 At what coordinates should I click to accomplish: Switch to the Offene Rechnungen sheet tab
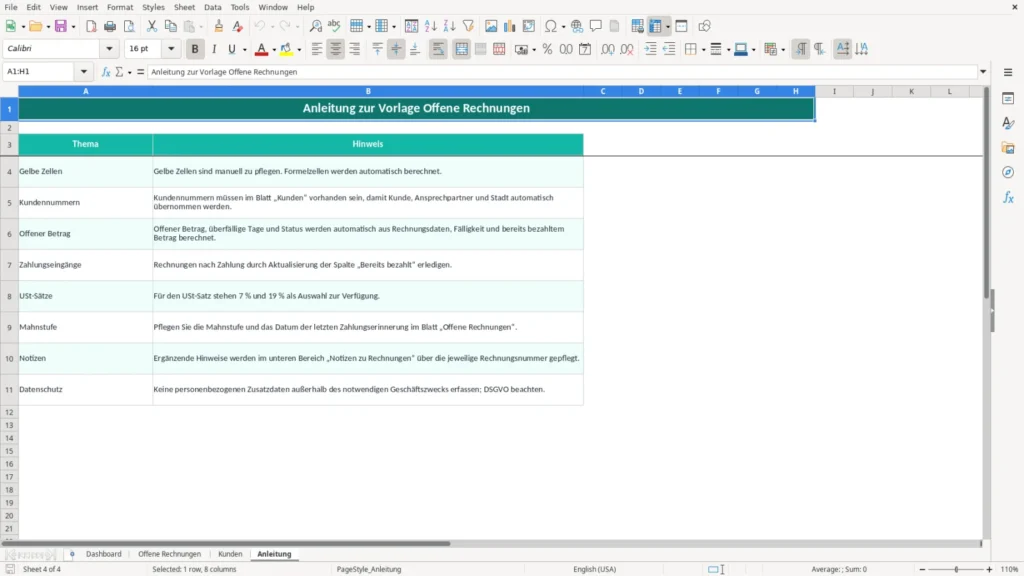click(x=170, y=554)
